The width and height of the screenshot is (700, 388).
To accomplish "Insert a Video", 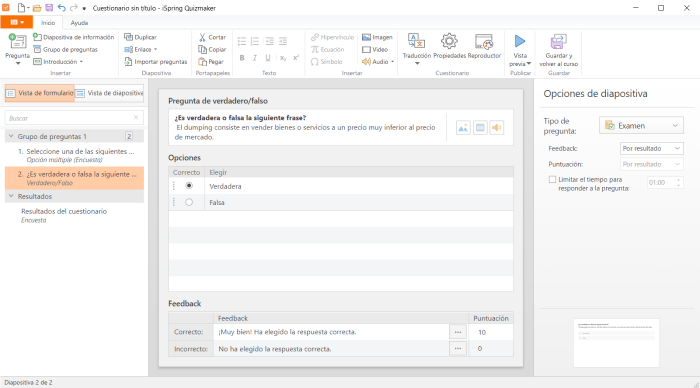I will (x=375, y=49).
